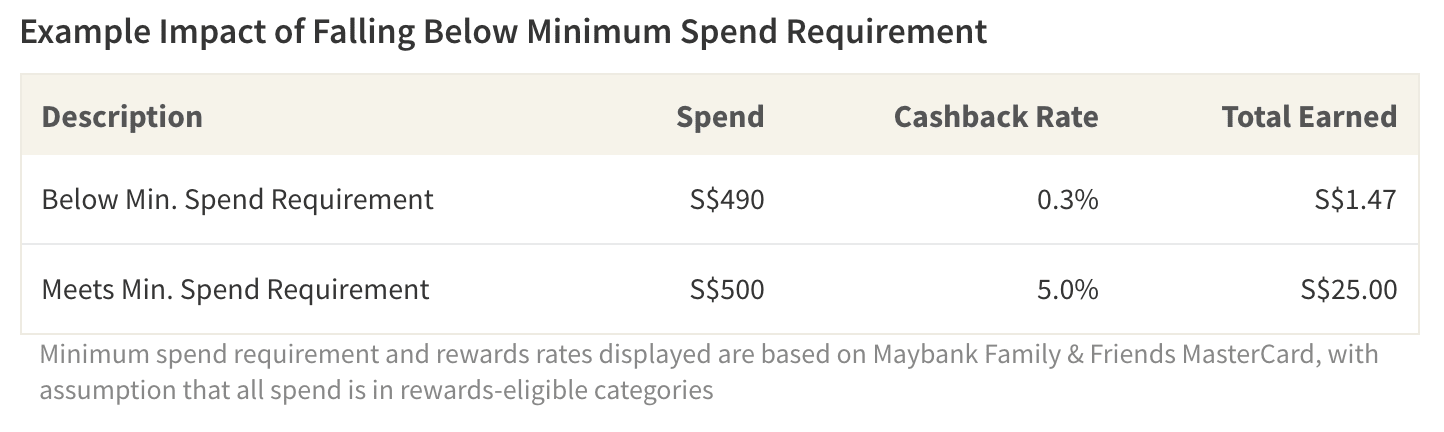
Task: Click the S$500 spend value
Action: pos(727,289)
